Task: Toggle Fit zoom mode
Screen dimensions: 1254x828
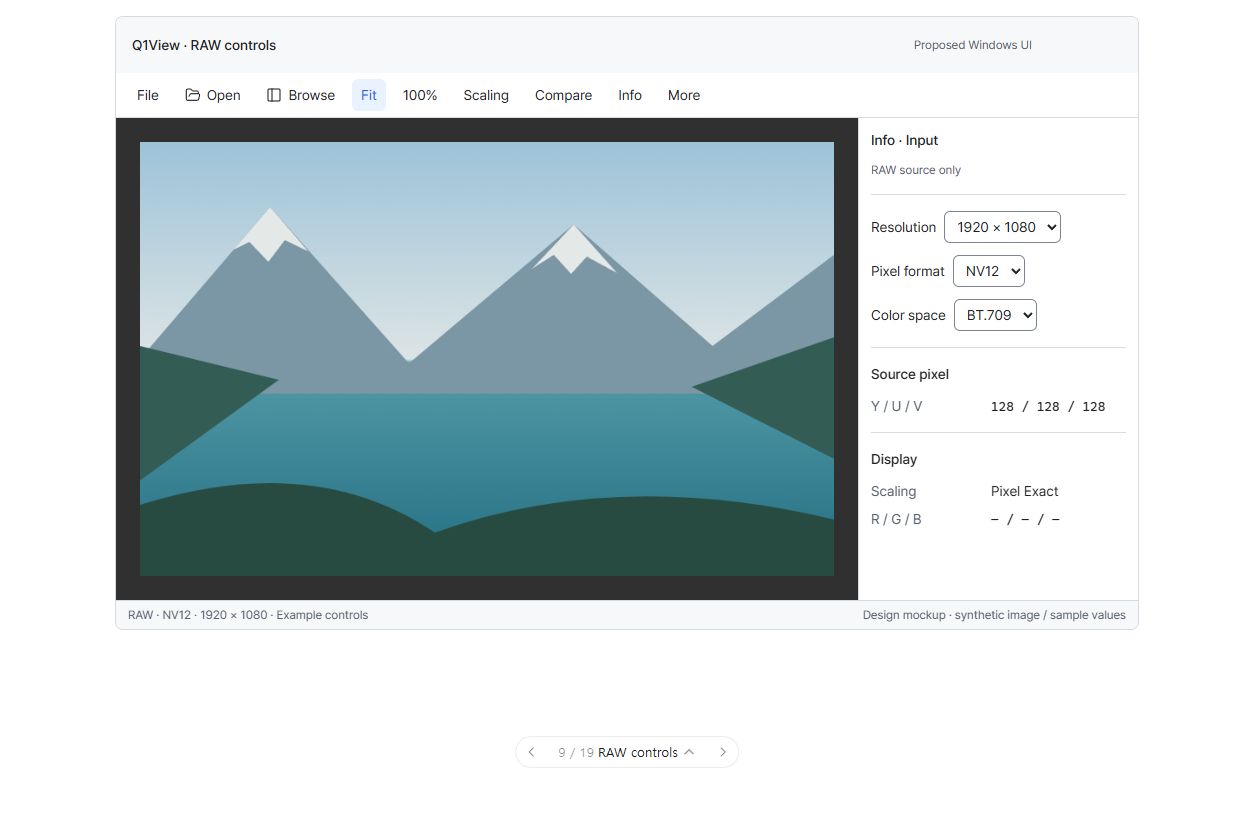Action: coord(369,95)
